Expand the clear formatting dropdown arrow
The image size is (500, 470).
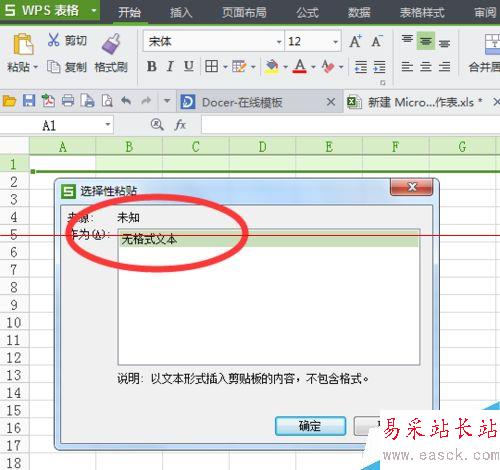tap(341, 67)
